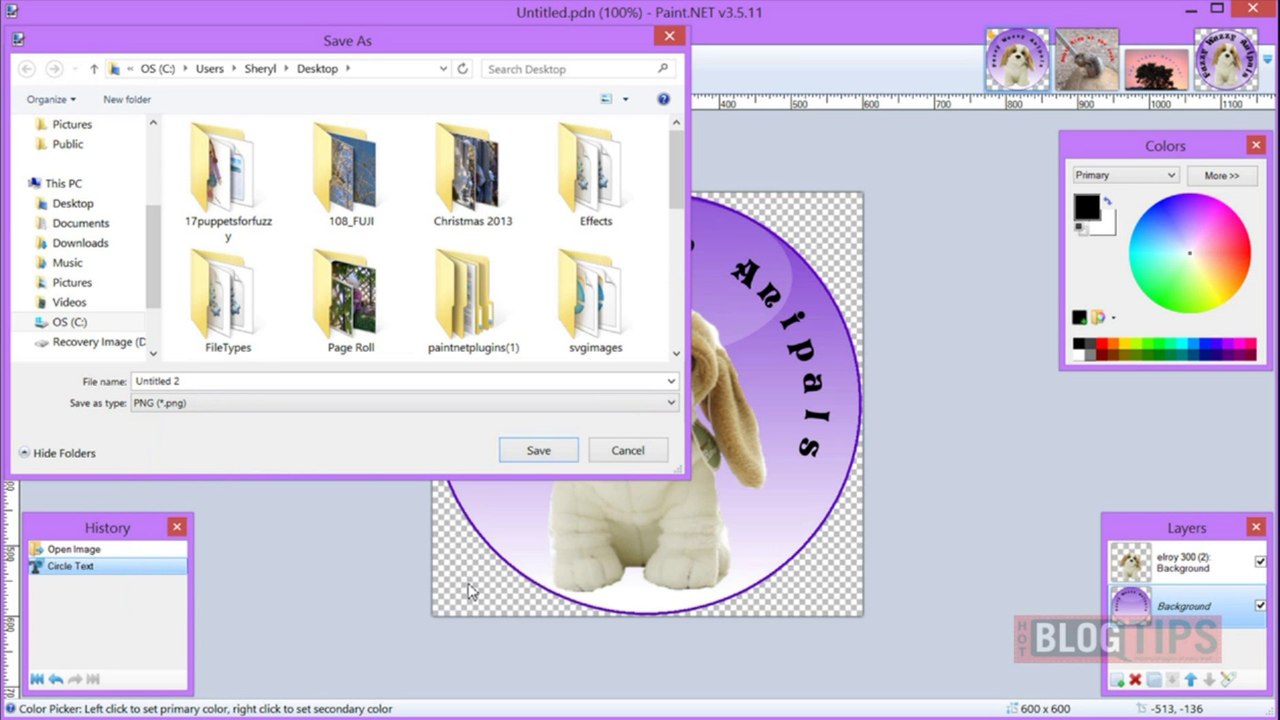The image size is (1280, 720).
Task: Click Sheryl in the address breadcrumb
Action: (x=260, y=69)
